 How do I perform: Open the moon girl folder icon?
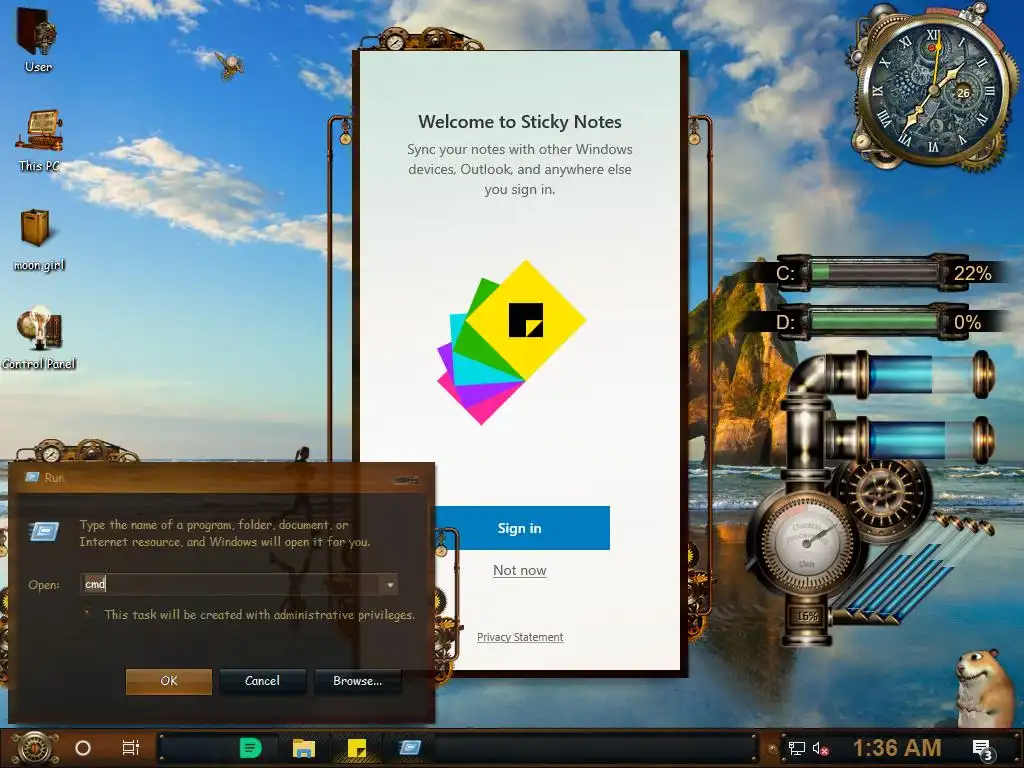[38, 238]
